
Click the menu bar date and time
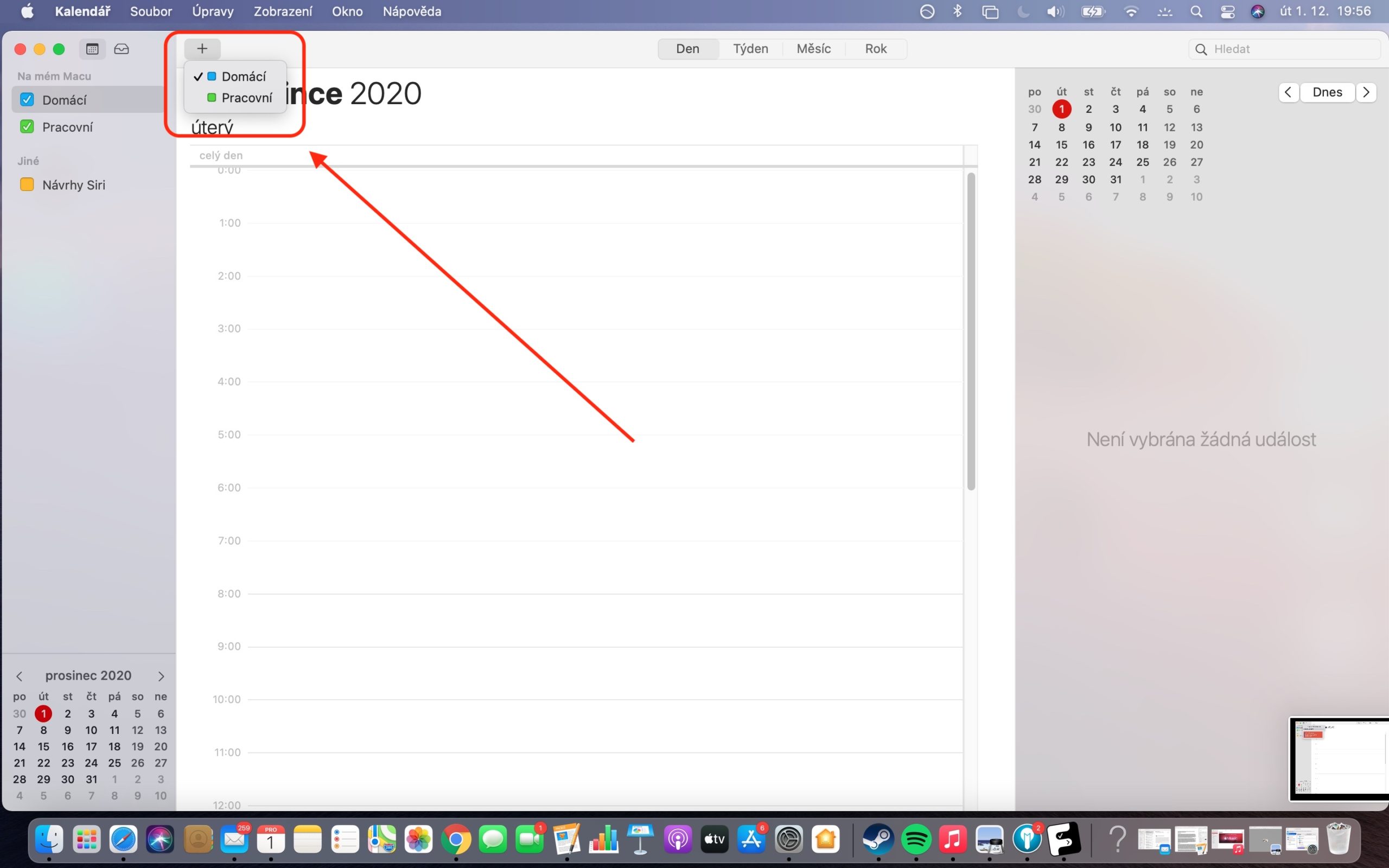tap(1326, 11)
